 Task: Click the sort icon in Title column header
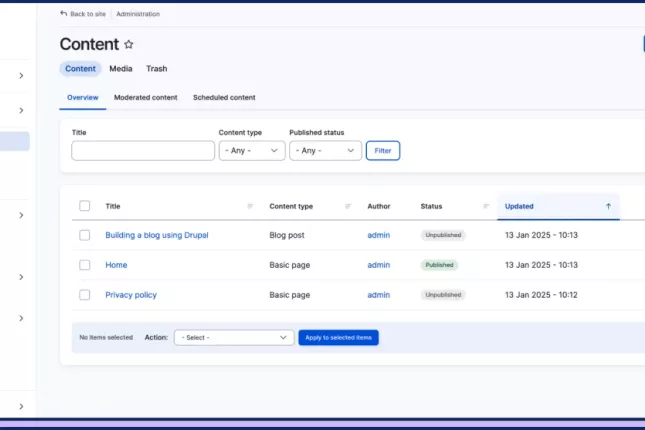(250, 206)
